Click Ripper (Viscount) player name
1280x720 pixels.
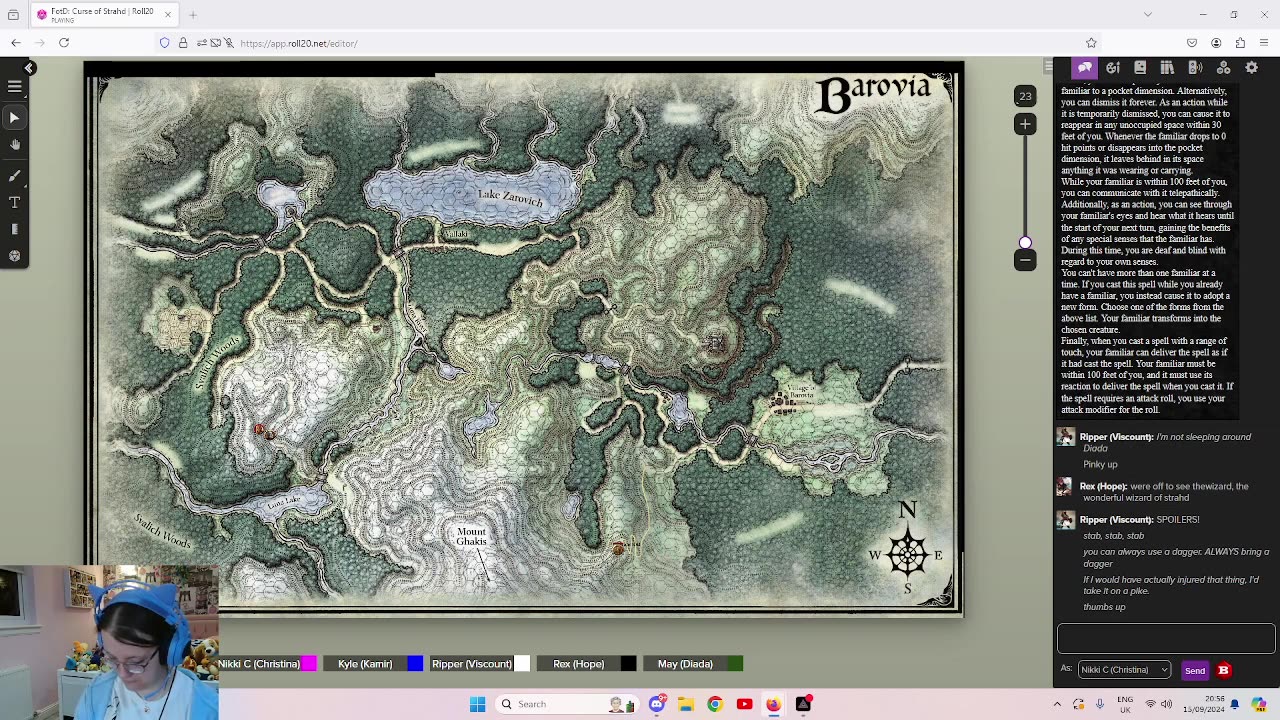471,664
